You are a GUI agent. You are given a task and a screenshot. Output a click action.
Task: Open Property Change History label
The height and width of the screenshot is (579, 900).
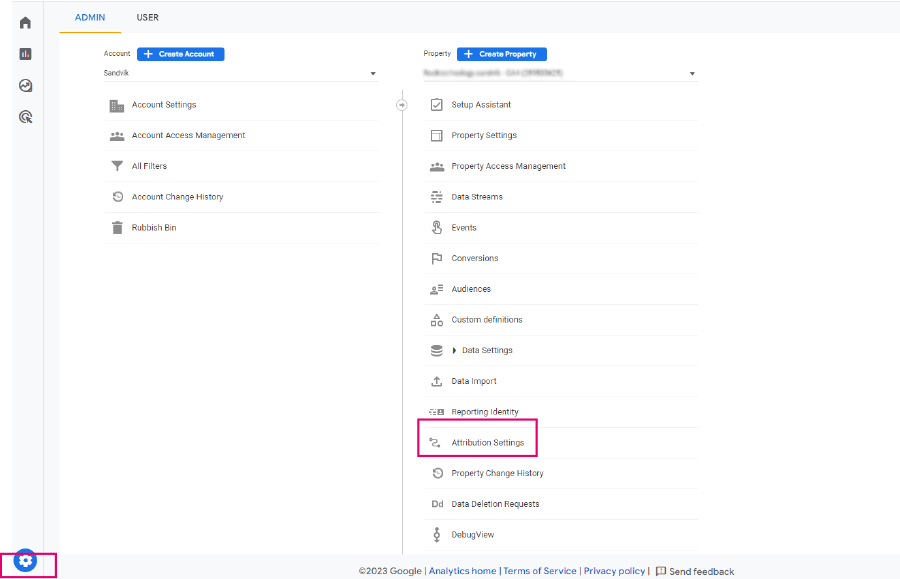coord(497,473)
